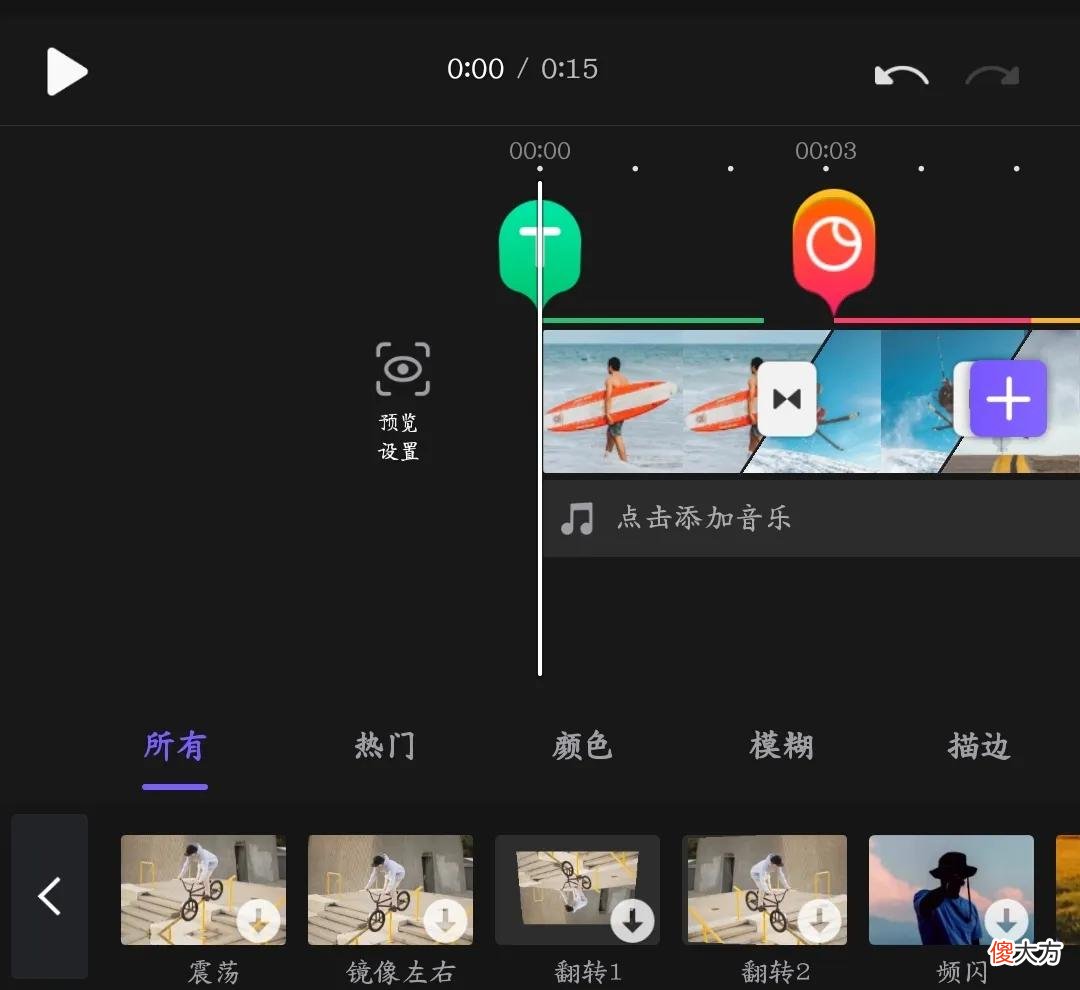Switch to the 颜色 tab
The width and height of the screenshot is (1080, 990).
pyautogui.click(x=582, y=746)
